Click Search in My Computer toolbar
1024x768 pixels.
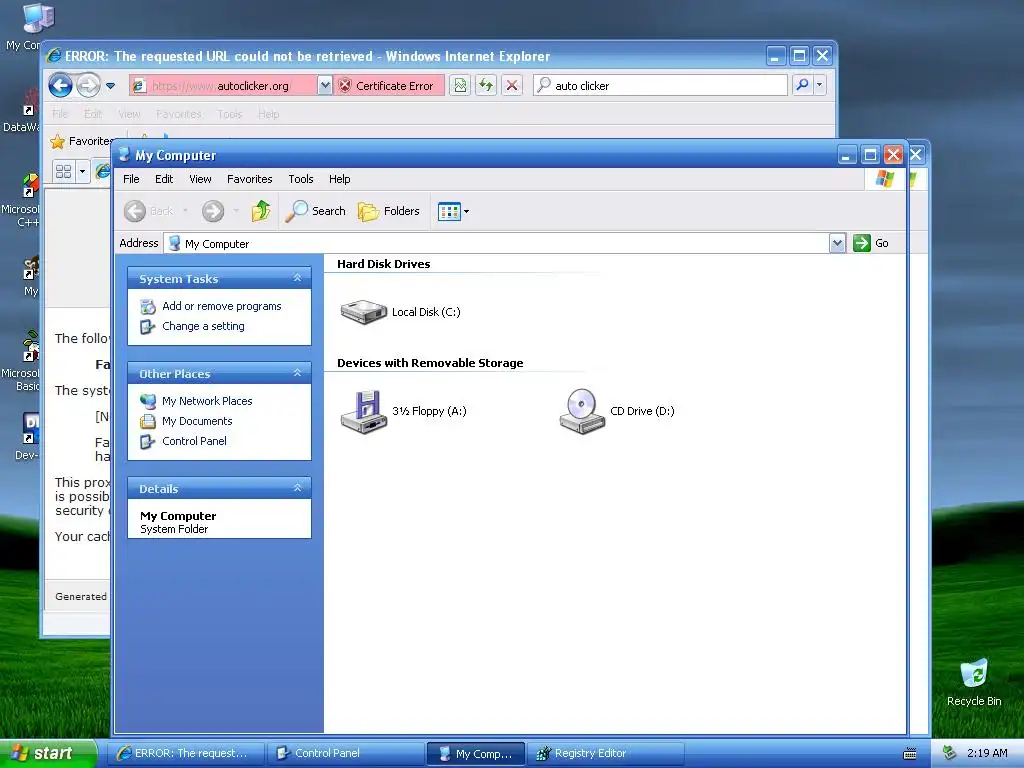coord(315,211)
